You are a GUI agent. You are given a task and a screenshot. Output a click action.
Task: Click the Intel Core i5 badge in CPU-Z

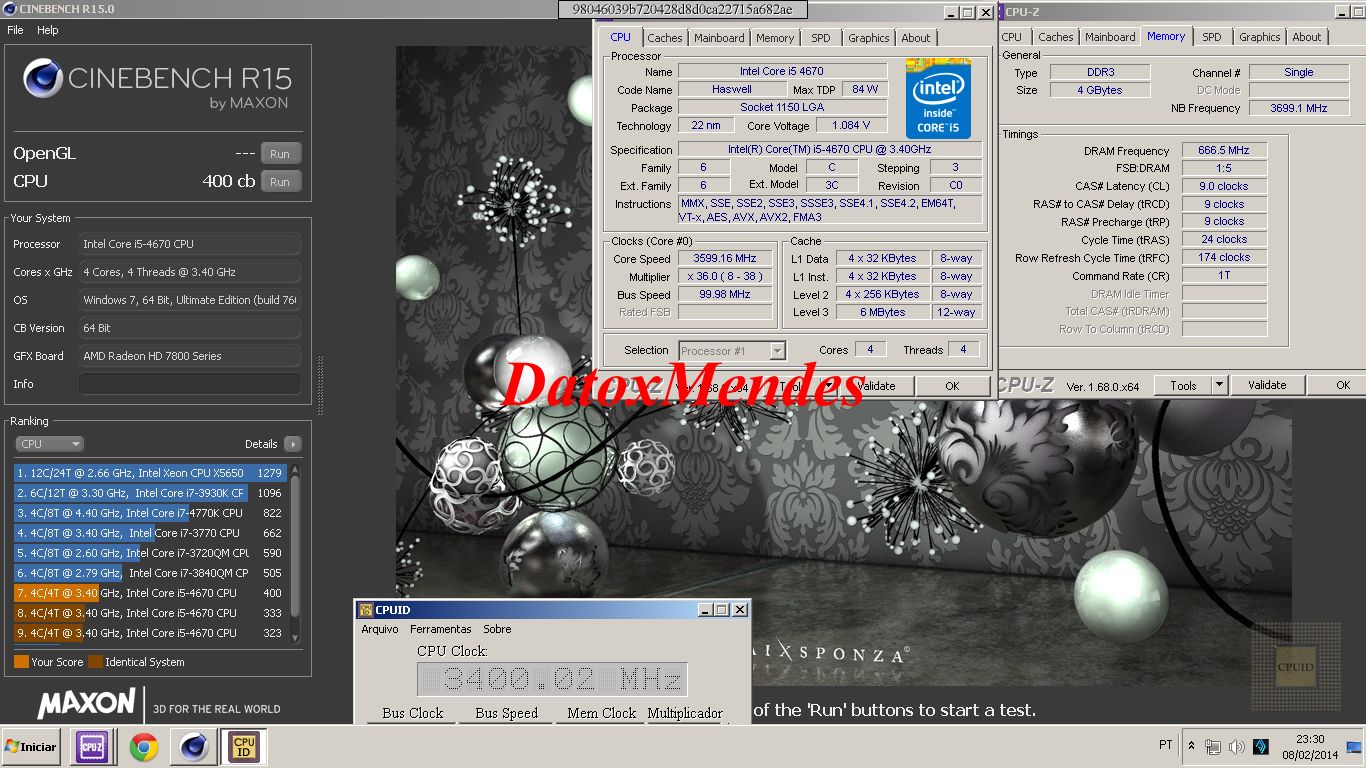pos(938,99)
